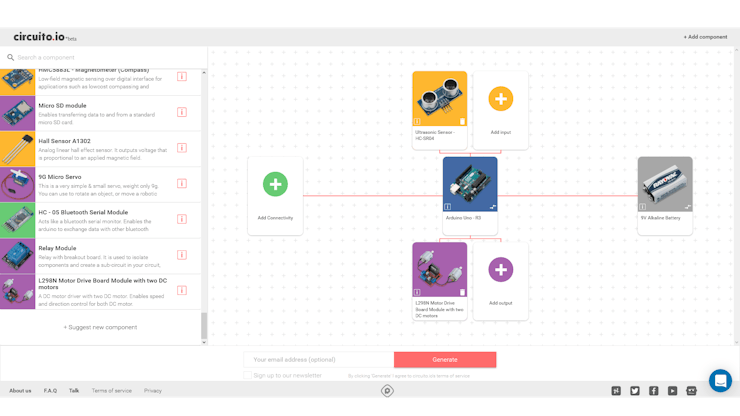Click the Generate button
The image size is (740, 416).
(445, 359)
